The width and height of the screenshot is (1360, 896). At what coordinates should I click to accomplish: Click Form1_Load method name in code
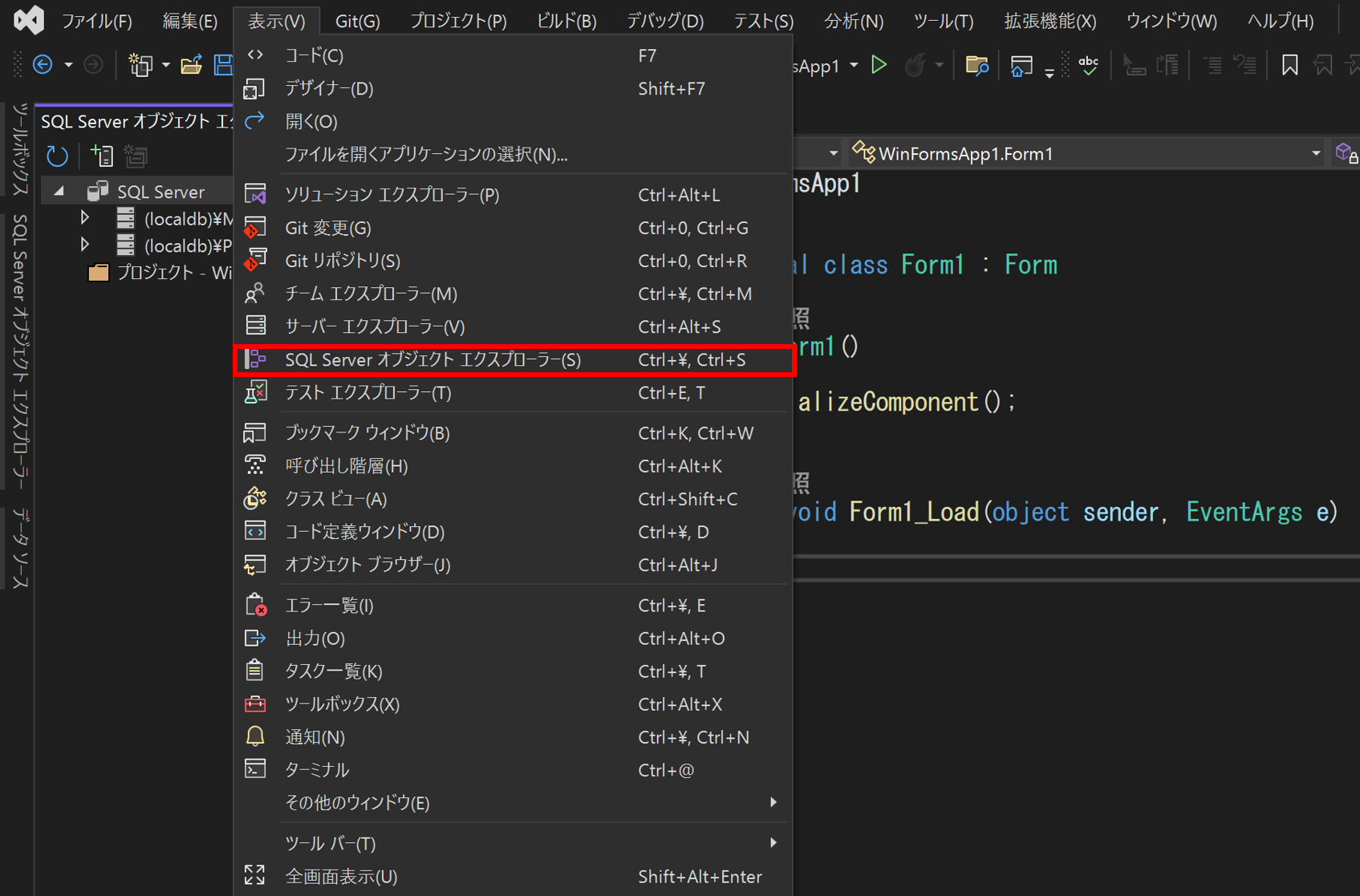pos(914,512)
